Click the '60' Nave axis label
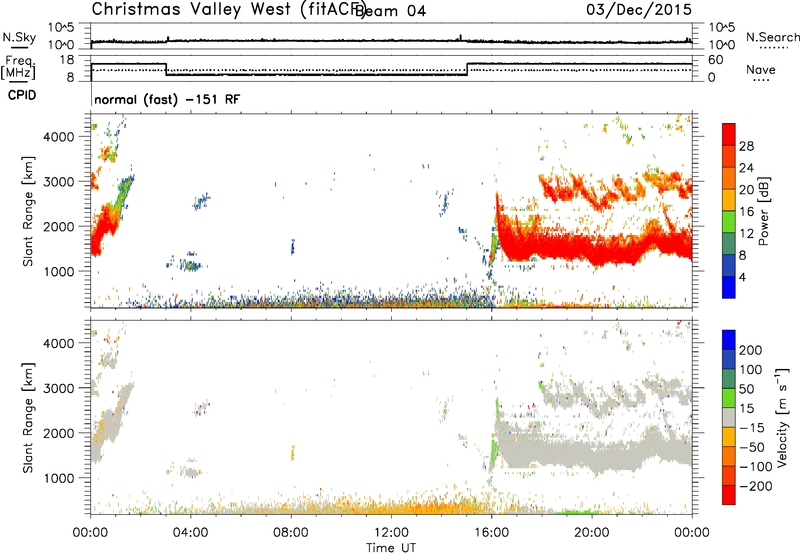This screenshot has height=554, width=800. coord(716,60)
